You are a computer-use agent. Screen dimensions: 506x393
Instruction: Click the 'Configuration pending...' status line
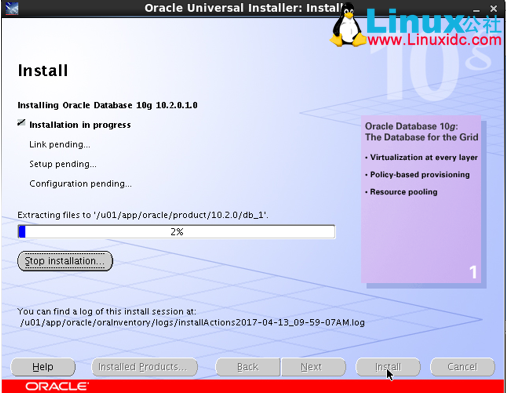81,184
